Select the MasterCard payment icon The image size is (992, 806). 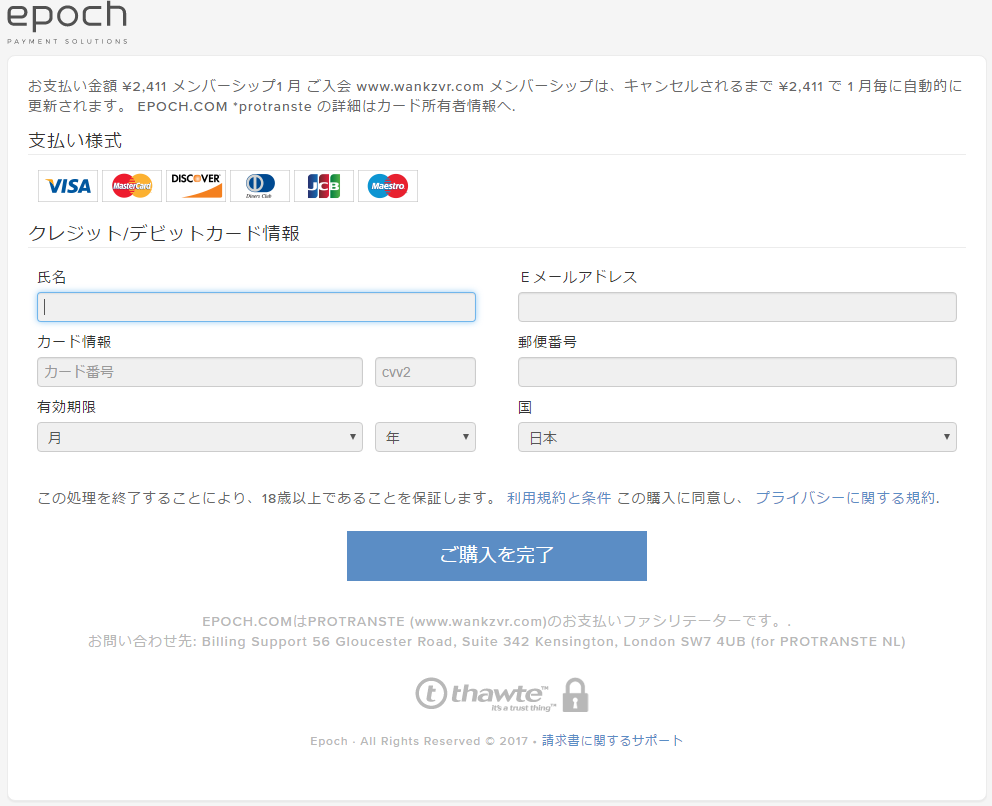[x=132, y=186]
